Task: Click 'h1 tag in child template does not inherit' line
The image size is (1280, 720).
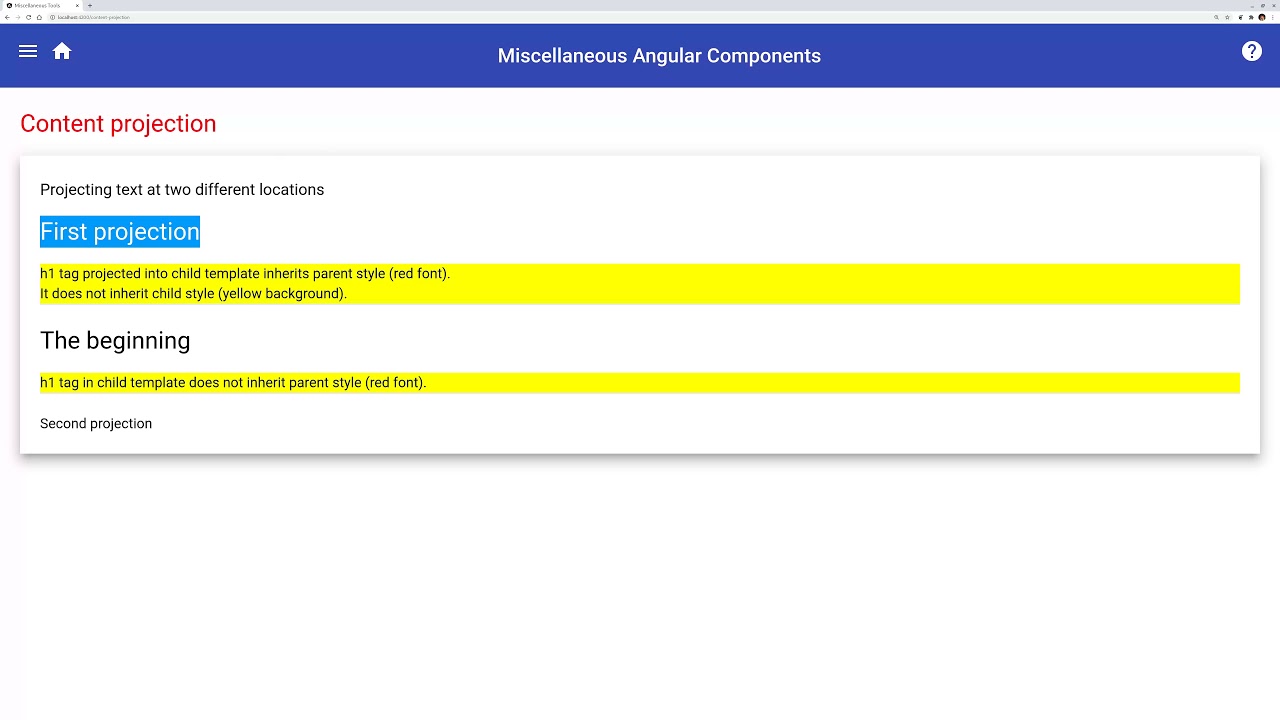Action: (x=233, y=383)
